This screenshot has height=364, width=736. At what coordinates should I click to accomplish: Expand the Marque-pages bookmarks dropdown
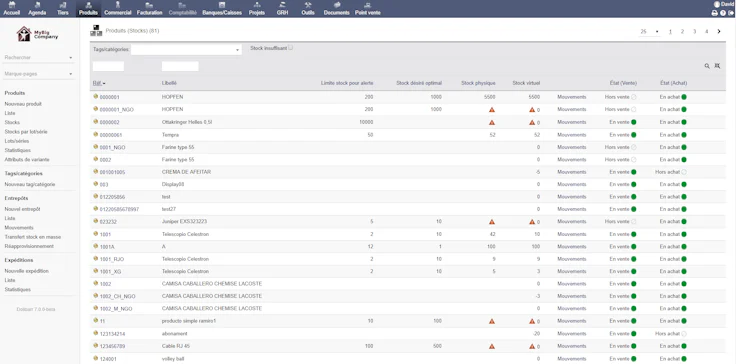coord(38,74)
